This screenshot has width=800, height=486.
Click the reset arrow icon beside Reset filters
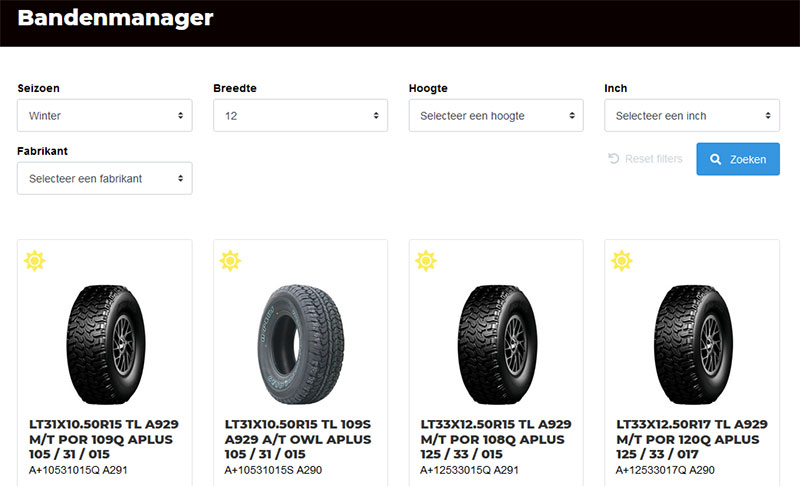pos(614,159)
